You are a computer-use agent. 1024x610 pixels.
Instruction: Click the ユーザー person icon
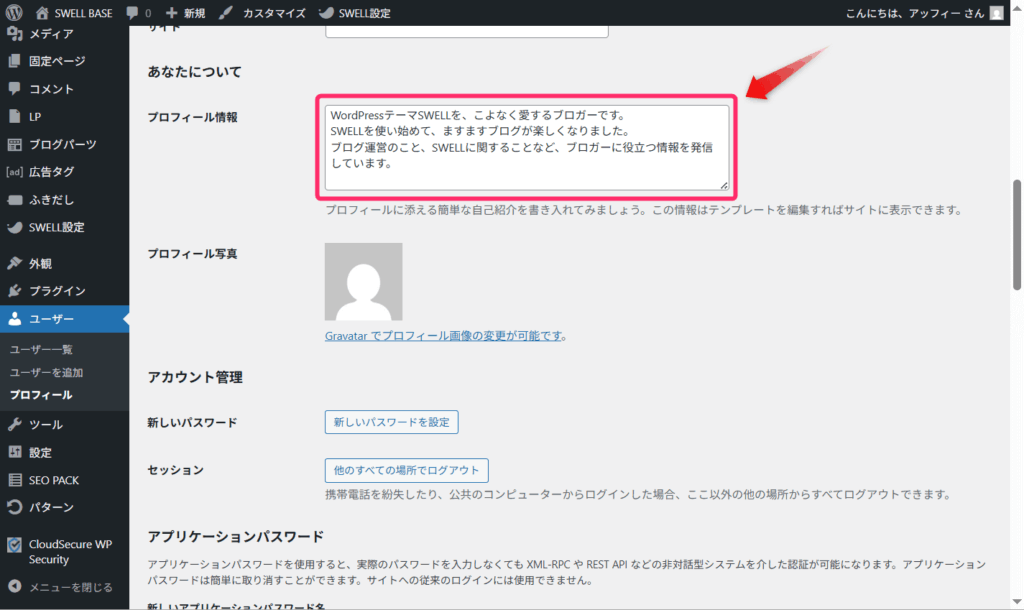point(14,319)
